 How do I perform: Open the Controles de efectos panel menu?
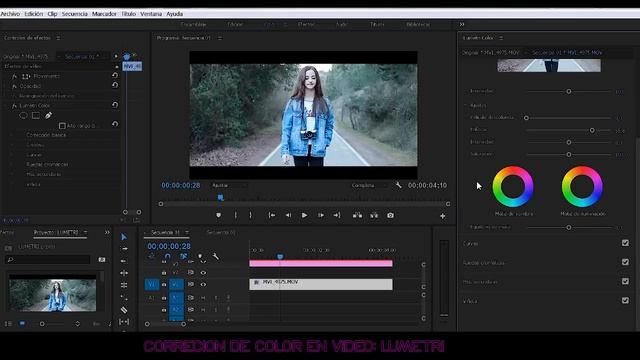pyautogui.click(x=58, y=38)
